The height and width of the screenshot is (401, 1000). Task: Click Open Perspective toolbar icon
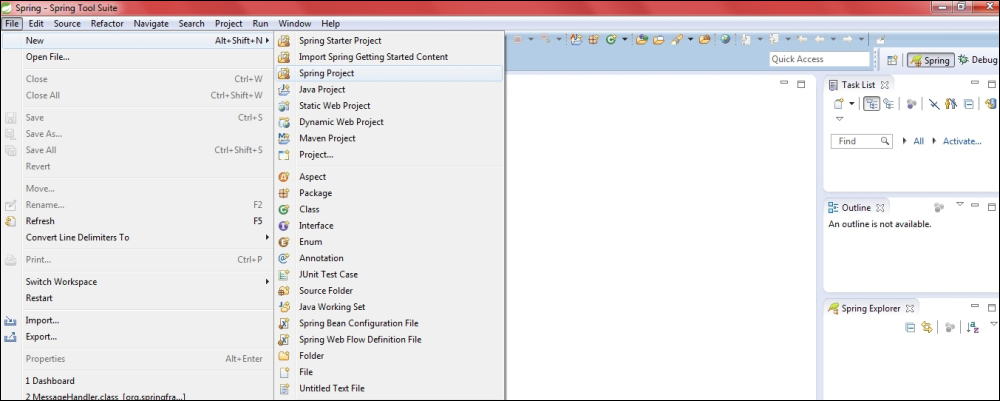coord(892,60)
